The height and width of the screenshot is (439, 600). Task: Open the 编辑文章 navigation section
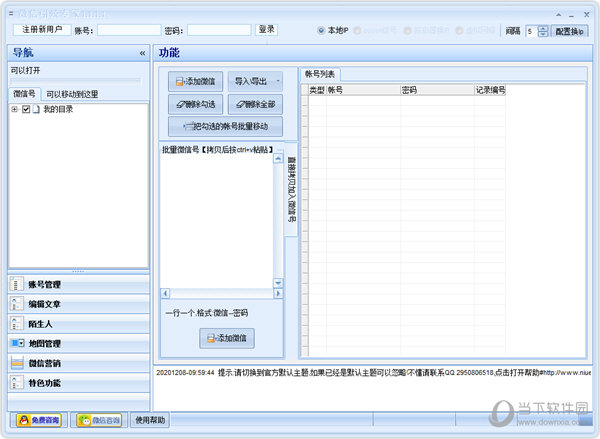(78, 304)
